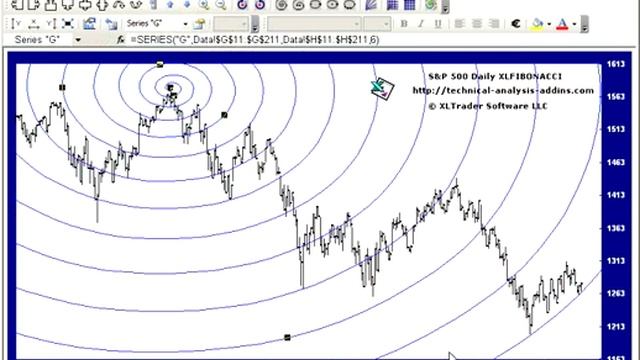
Task: Open the font color dropdown arrow
Action: click(x=574, y=24)
